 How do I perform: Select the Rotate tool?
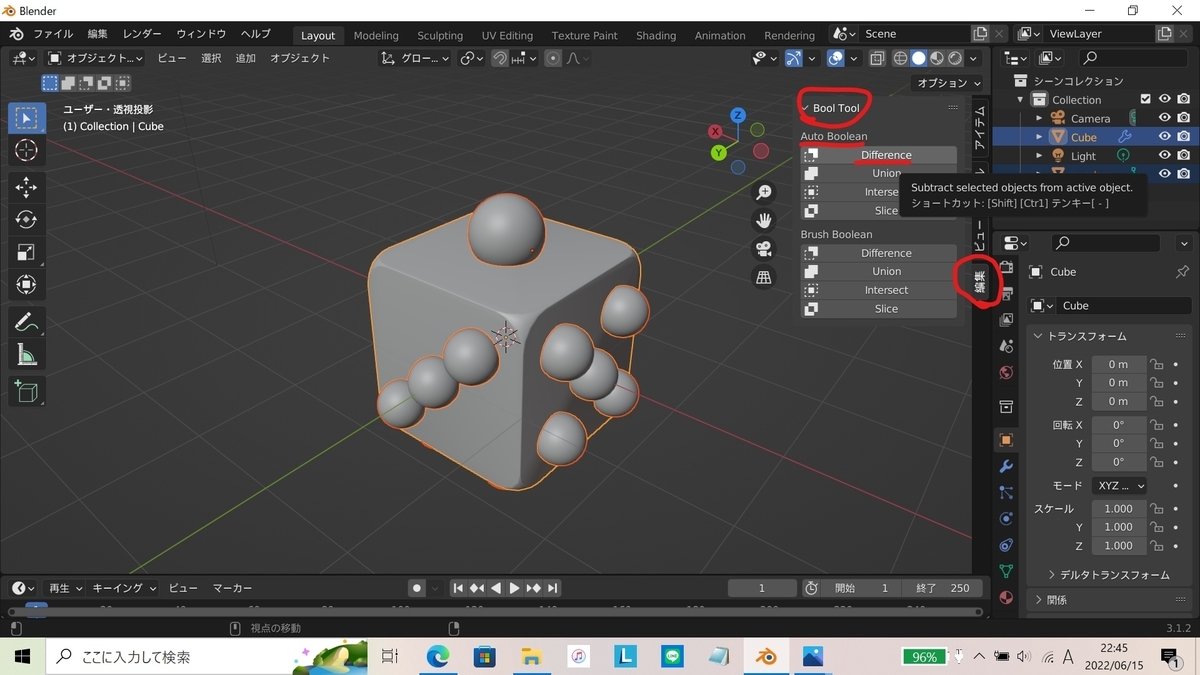[26, 219]
